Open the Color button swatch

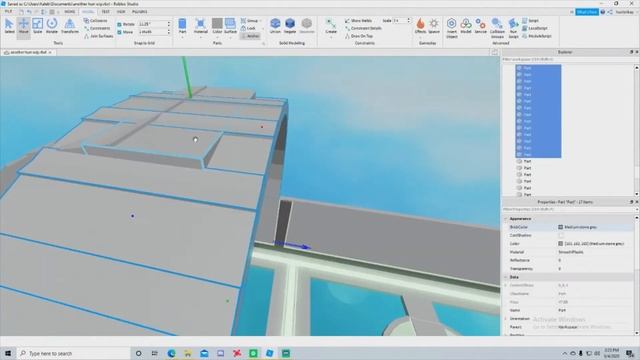tap(217, 23)
